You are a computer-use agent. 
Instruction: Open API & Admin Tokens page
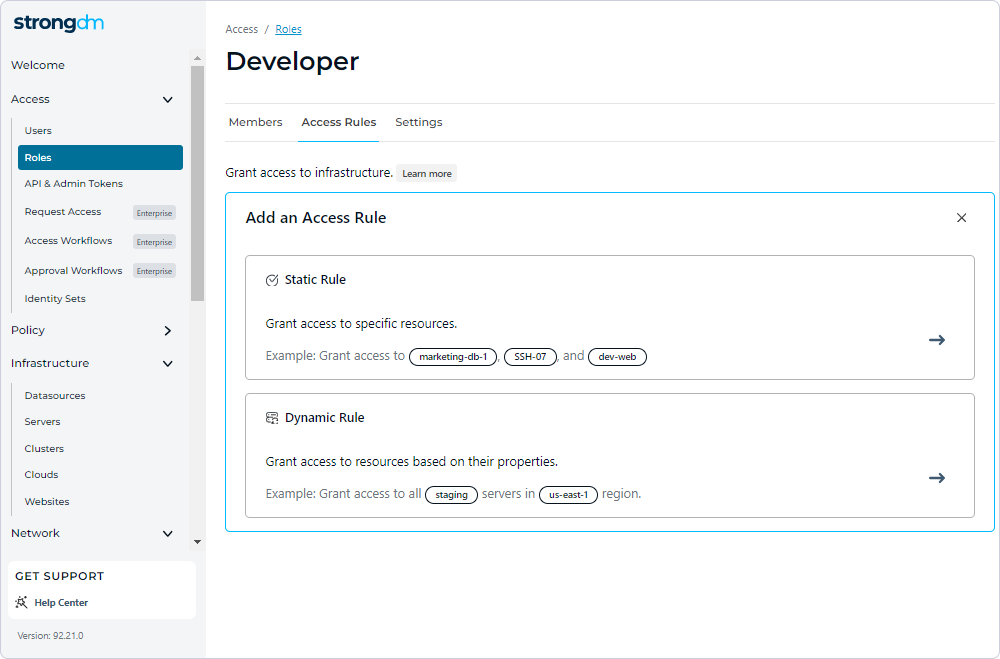point(73,184)
